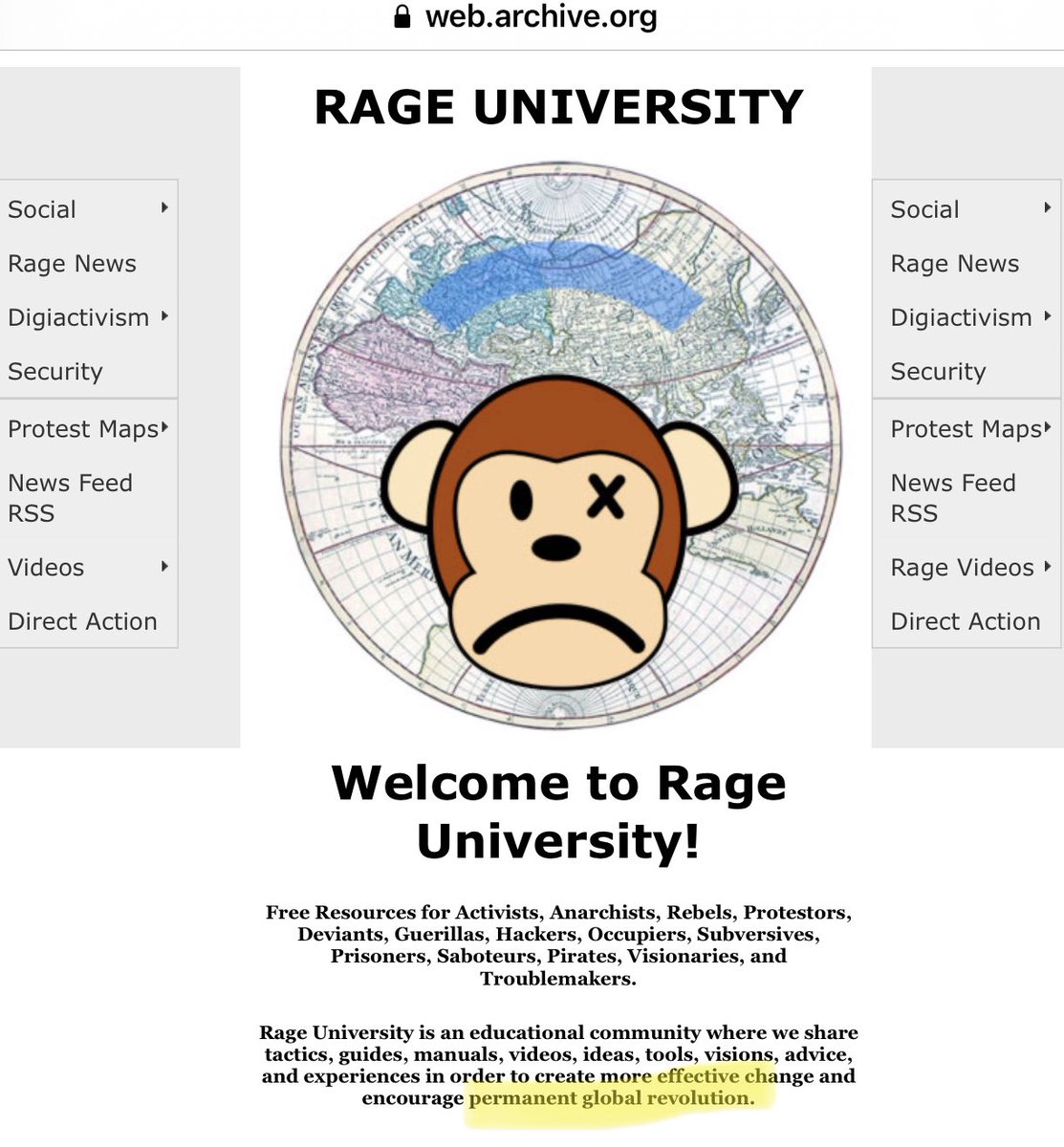Viewport: 1064px width, 1147px height.
Task: Open Rage News in right menu
Action: 955,264
